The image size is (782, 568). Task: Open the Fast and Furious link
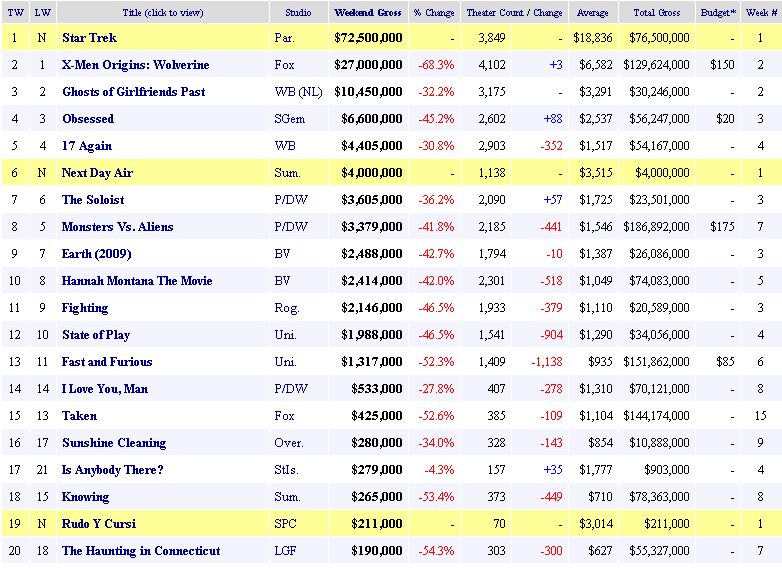(107, 362)
